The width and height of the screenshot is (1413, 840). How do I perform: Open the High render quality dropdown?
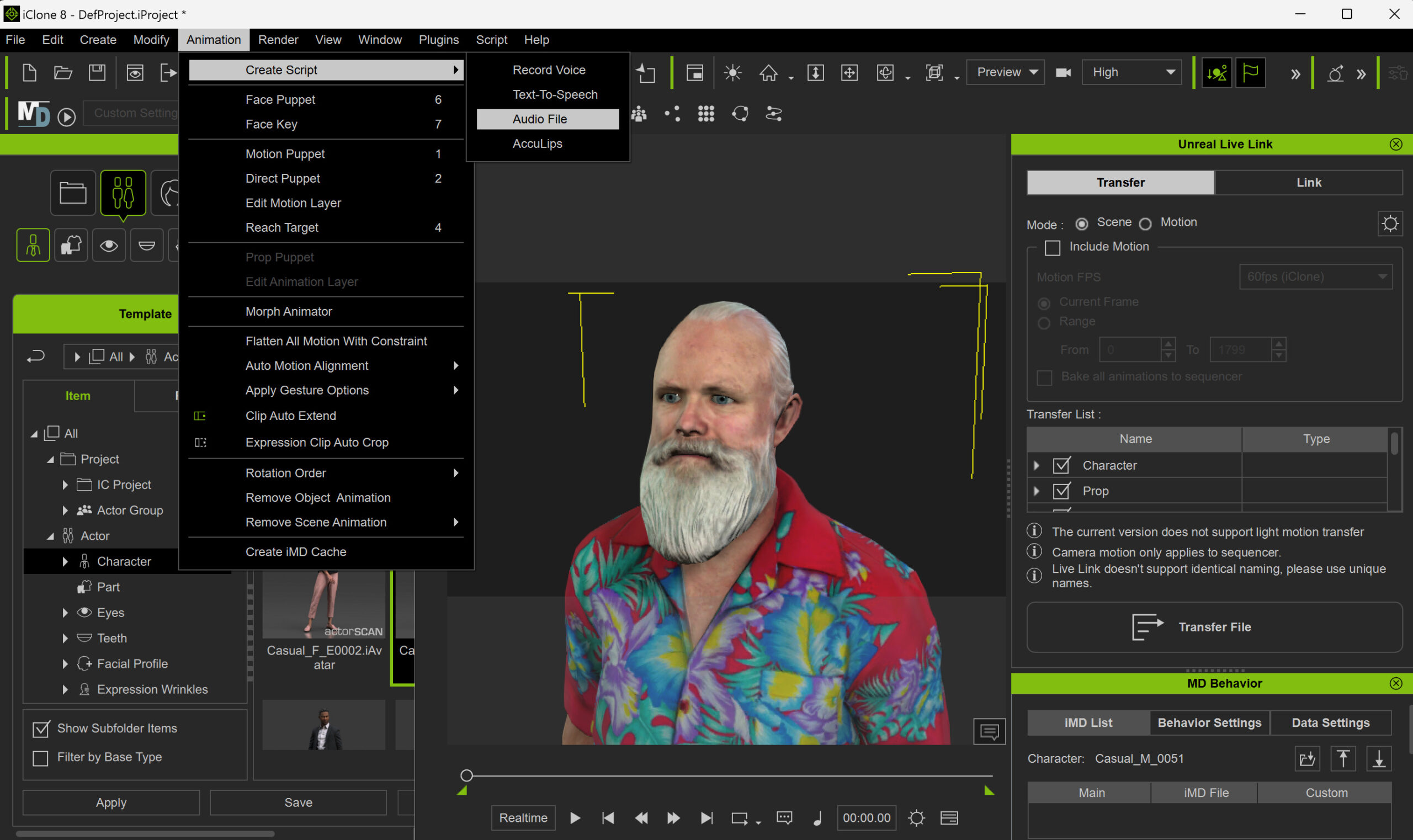[1131, 72]
